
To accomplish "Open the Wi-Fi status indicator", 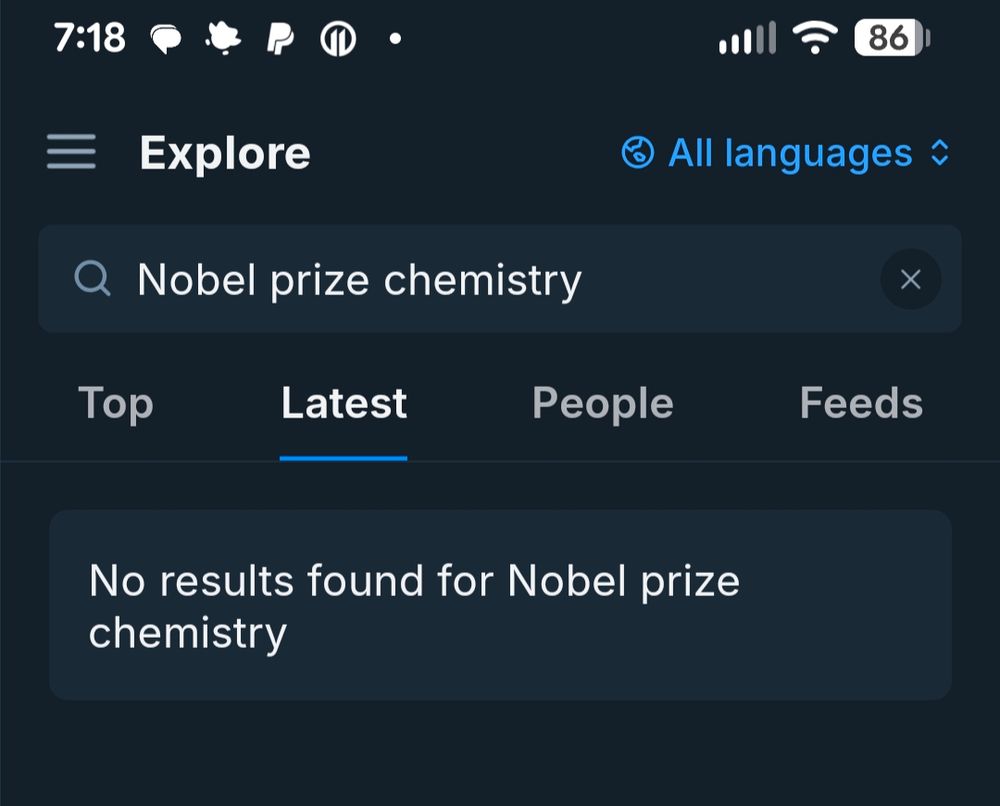I will coord(815,38).
